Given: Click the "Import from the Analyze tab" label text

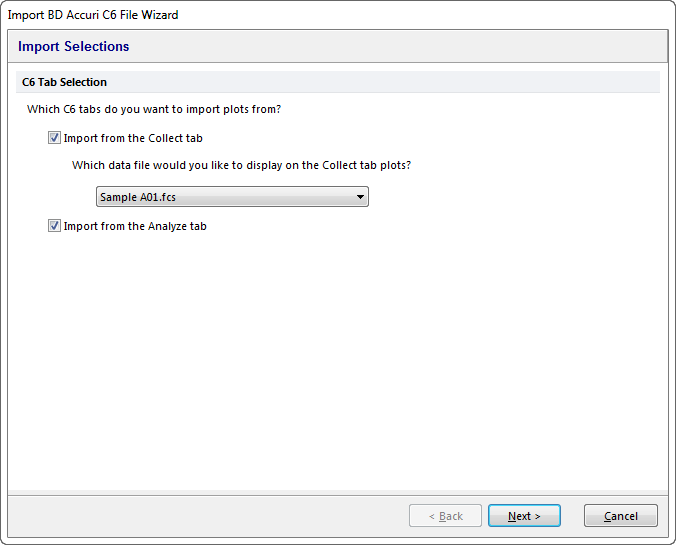Looking at the screenshot, I should coord(135,226).
